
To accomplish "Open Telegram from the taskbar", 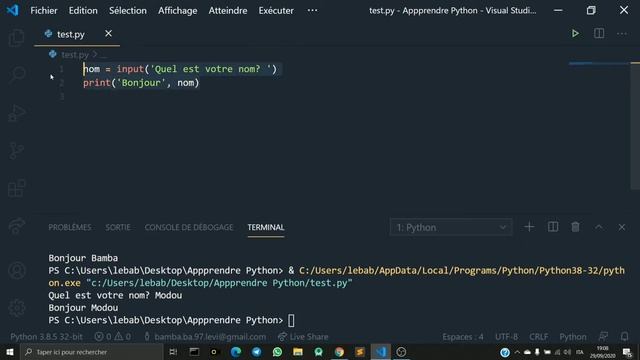I will [256, 352].
